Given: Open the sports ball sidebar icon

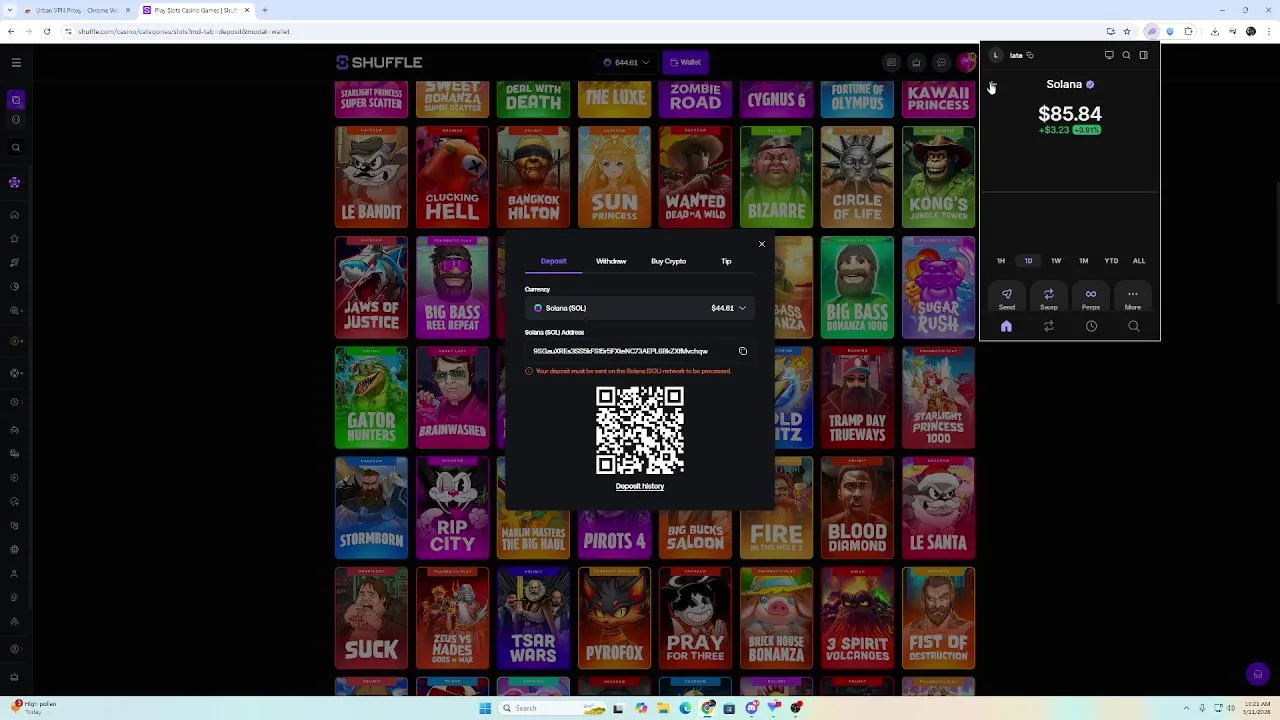Looking at the screenshot, I should coord(15,120).
